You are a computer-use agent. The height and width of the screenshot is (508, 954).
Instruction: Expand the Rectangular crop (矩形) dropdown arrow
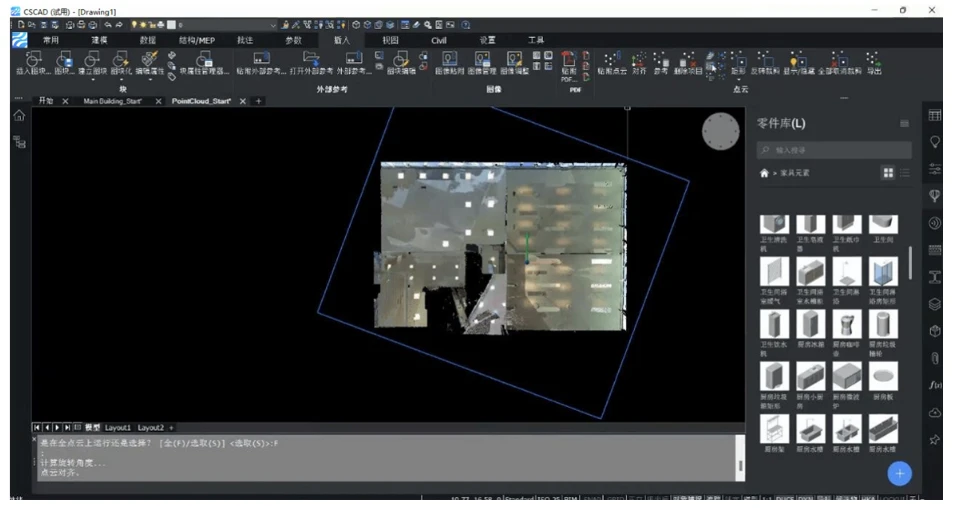(739, 79)
